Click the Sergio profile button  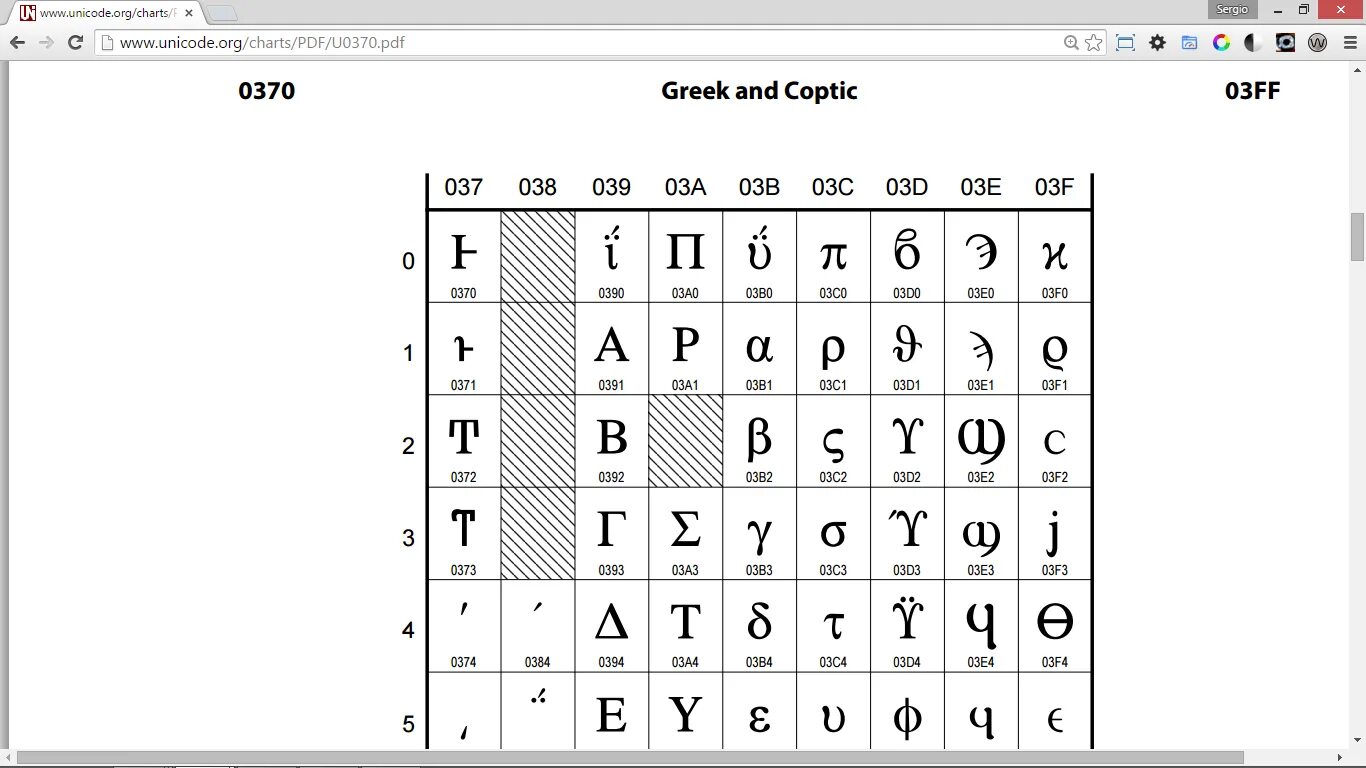(1232, 9)
